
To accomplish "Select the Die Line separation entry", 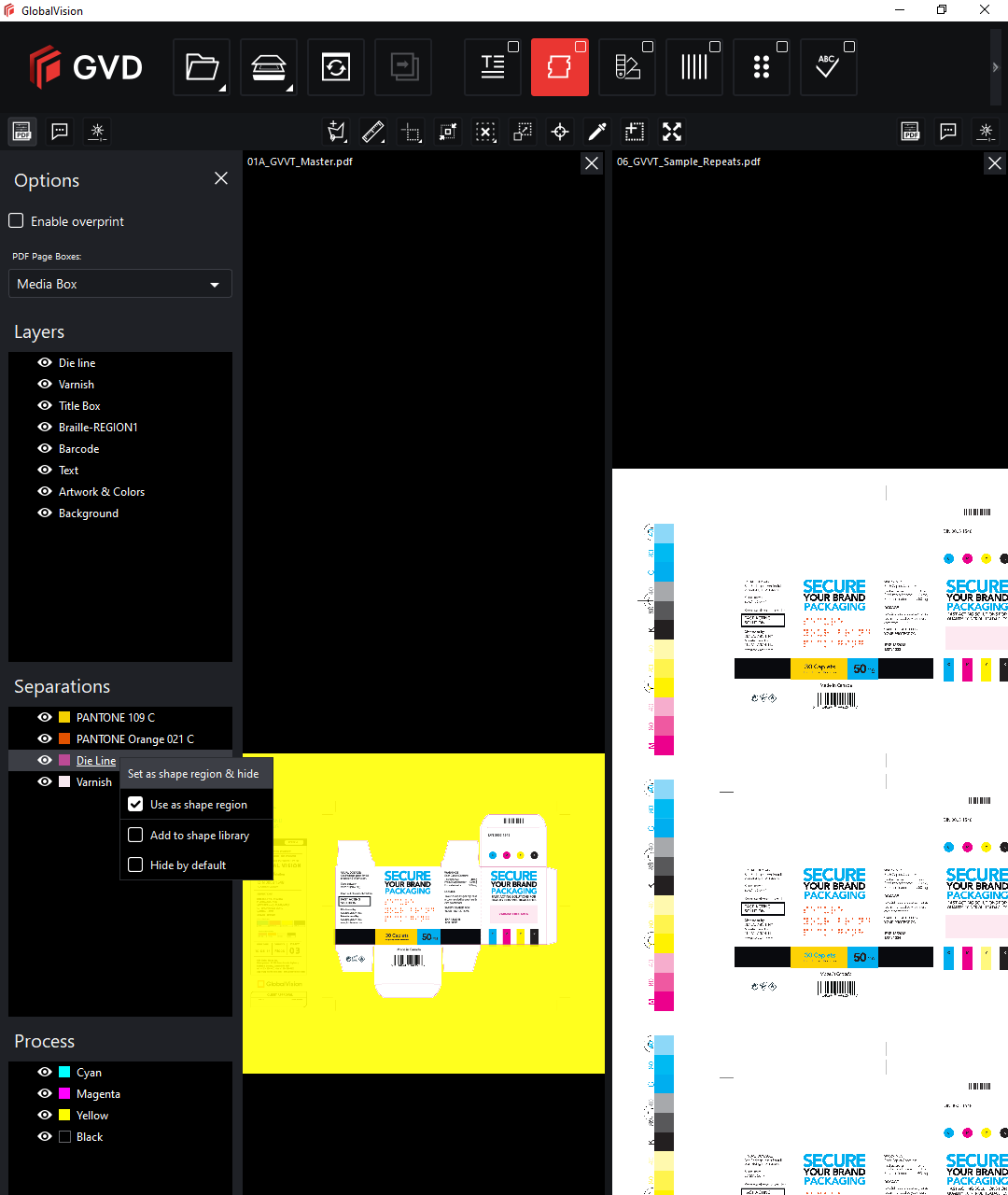I will [96, 761].
